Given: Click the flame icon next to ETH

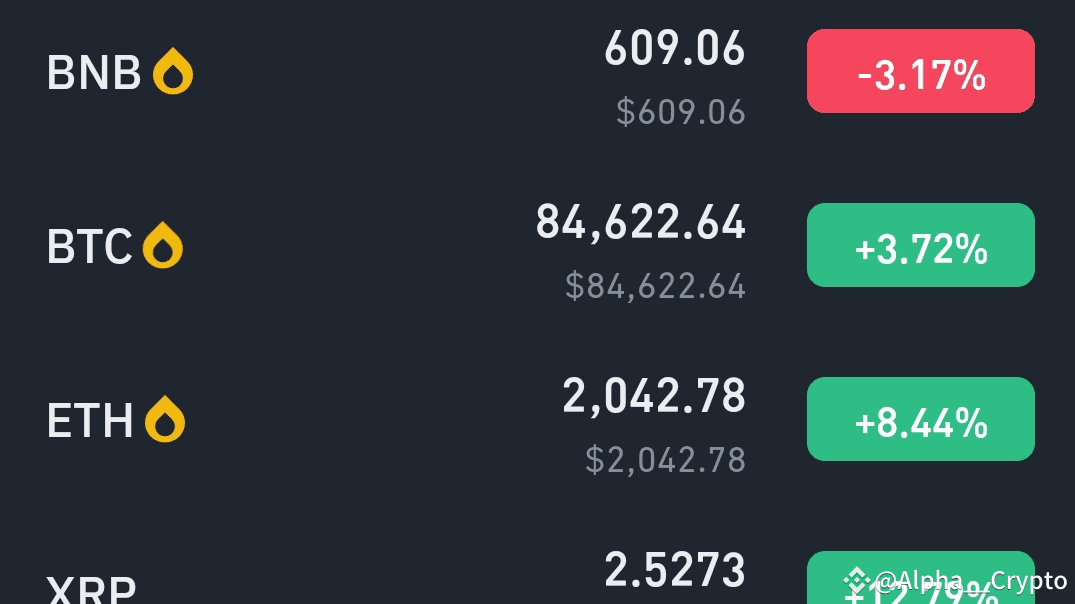Looking at the screenshot, I should click(165, 419).
